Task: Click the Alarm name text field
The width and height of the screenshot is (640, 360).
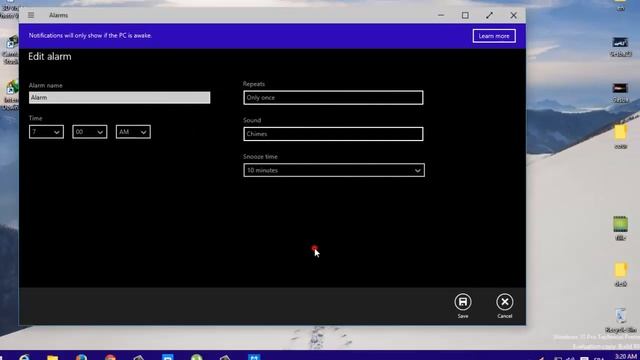Action: click(120, 98)
